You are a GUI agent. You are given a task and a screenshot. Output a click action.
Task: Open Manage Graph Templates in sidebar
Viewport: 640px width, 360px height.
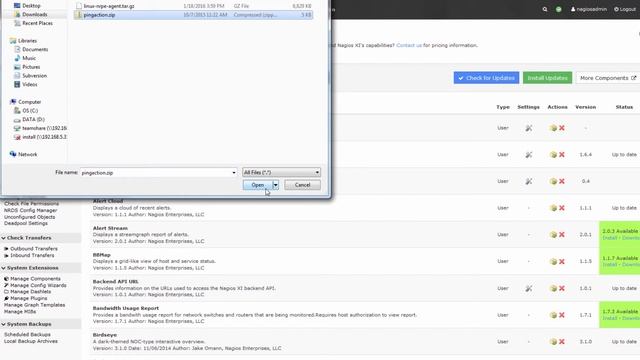coord(34,305)
